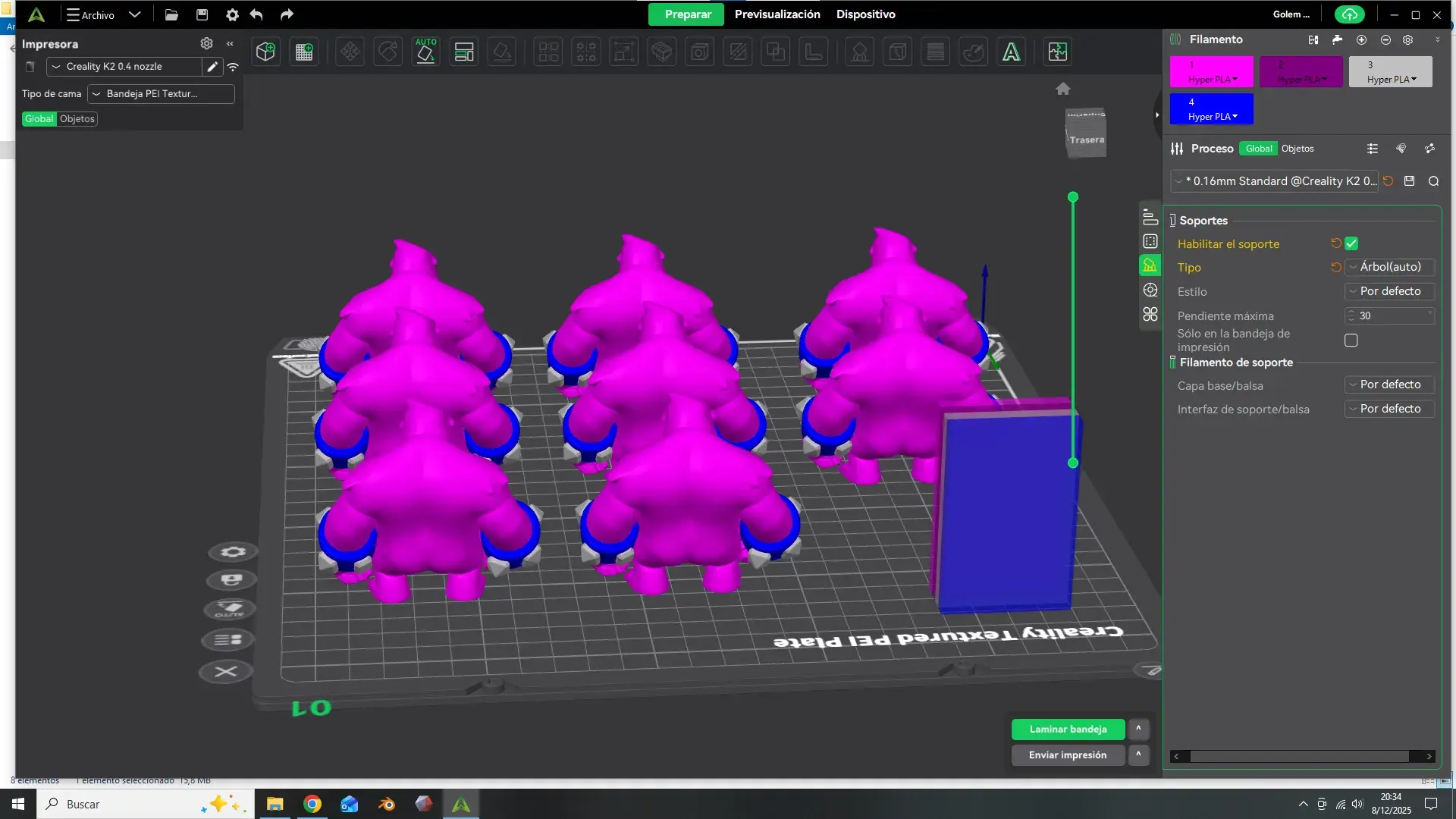Click the remove filament minus icon
Image resolution: width=1456 pixels, height=819 pixels.
tap(1385, 39)
